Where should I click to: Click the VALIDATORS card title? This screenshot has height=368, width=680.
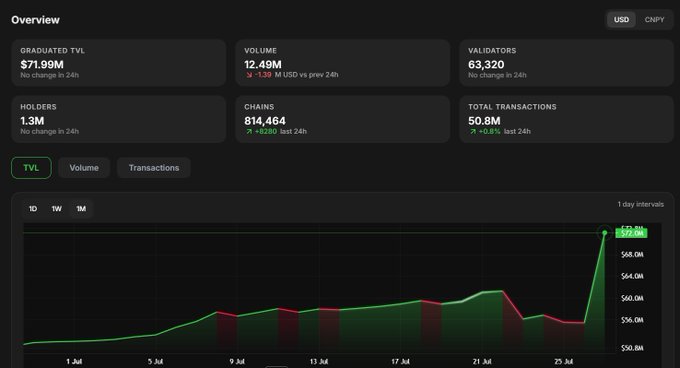click(x=492, y=51)
